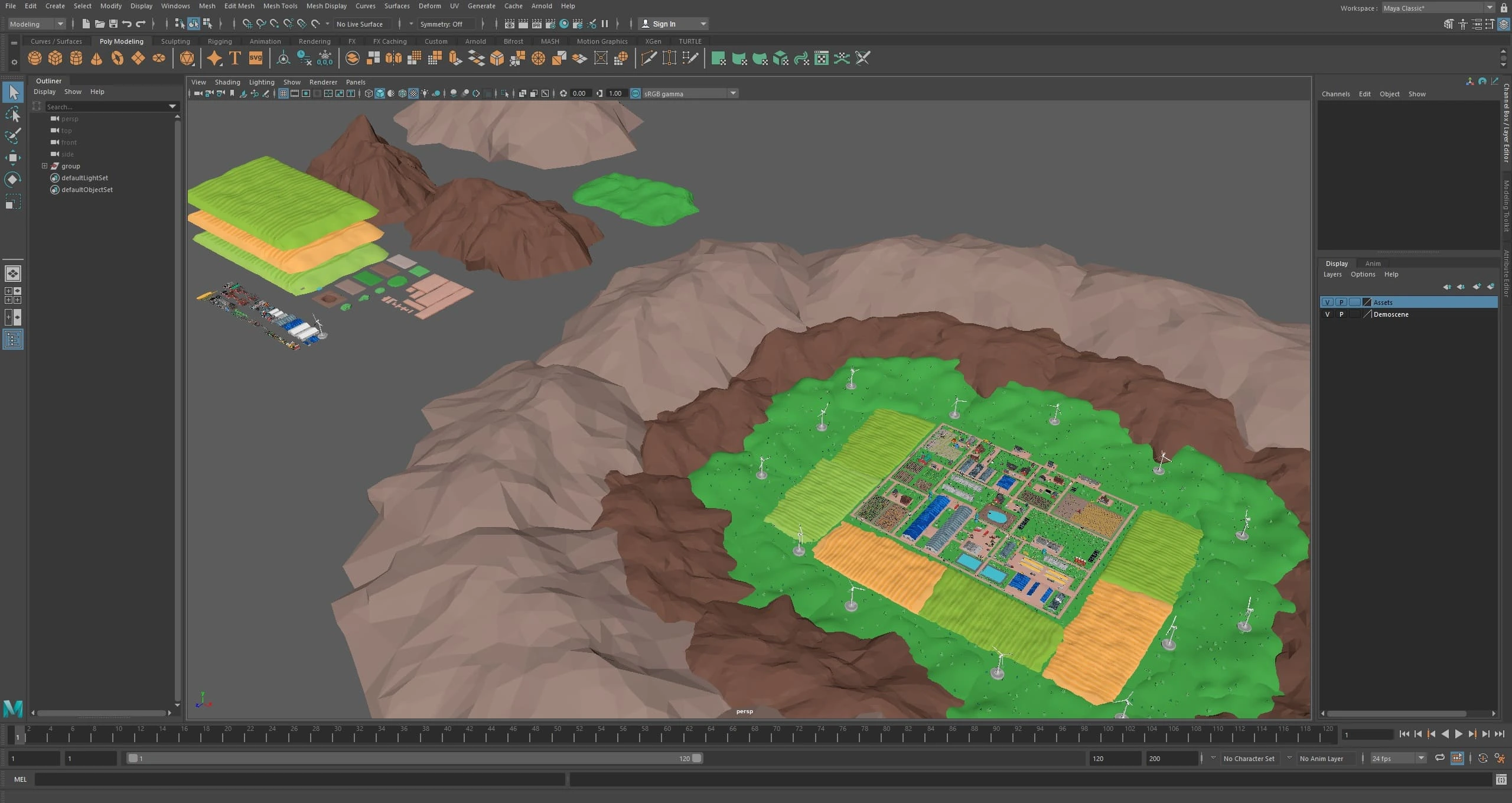Switch to the Sculpting shelf tab
1512x803 pixels.
[x=175, y=41]
